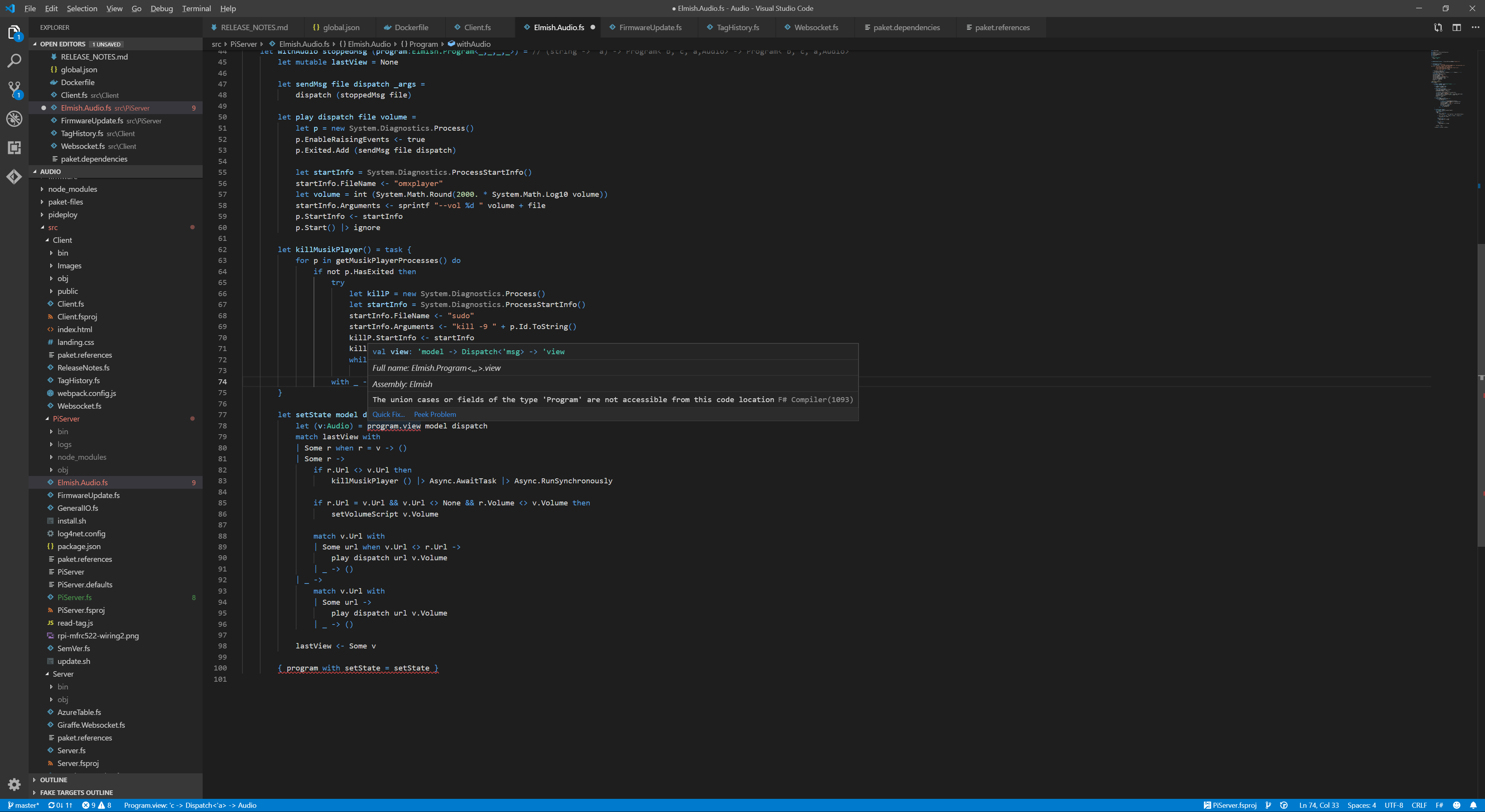The width and height of the screenshot is (1485, 812).
Task: Click the errors and warnings counter
Action: pos(96,805)
